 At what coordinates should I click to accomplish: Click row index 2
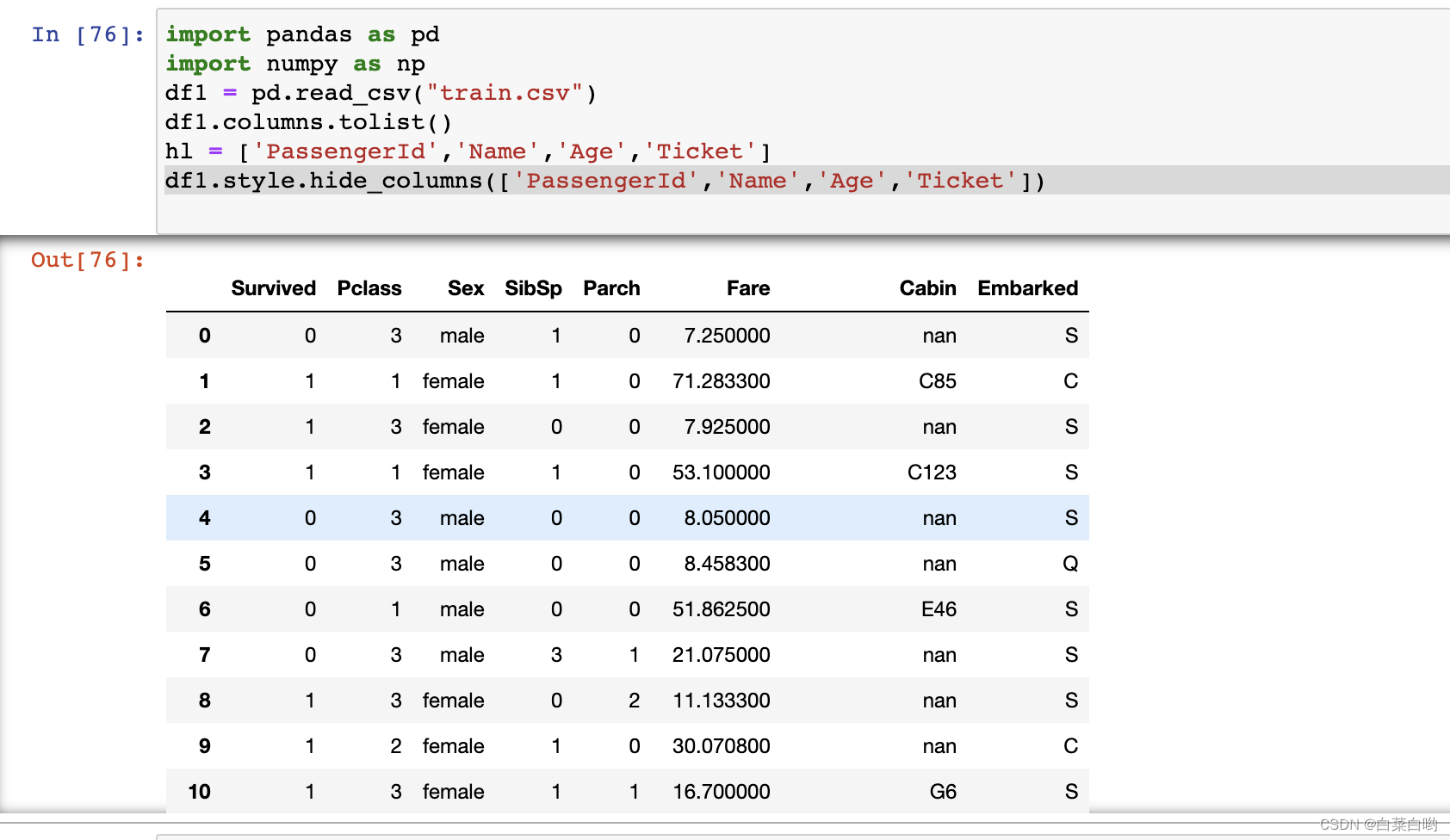click(205, 427)
